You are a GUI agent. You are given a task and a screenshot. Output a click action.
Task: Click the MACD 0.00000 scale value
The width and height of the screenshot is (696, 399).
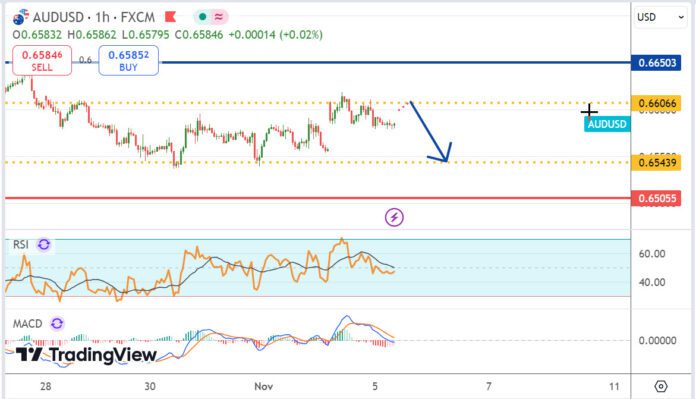657,340
